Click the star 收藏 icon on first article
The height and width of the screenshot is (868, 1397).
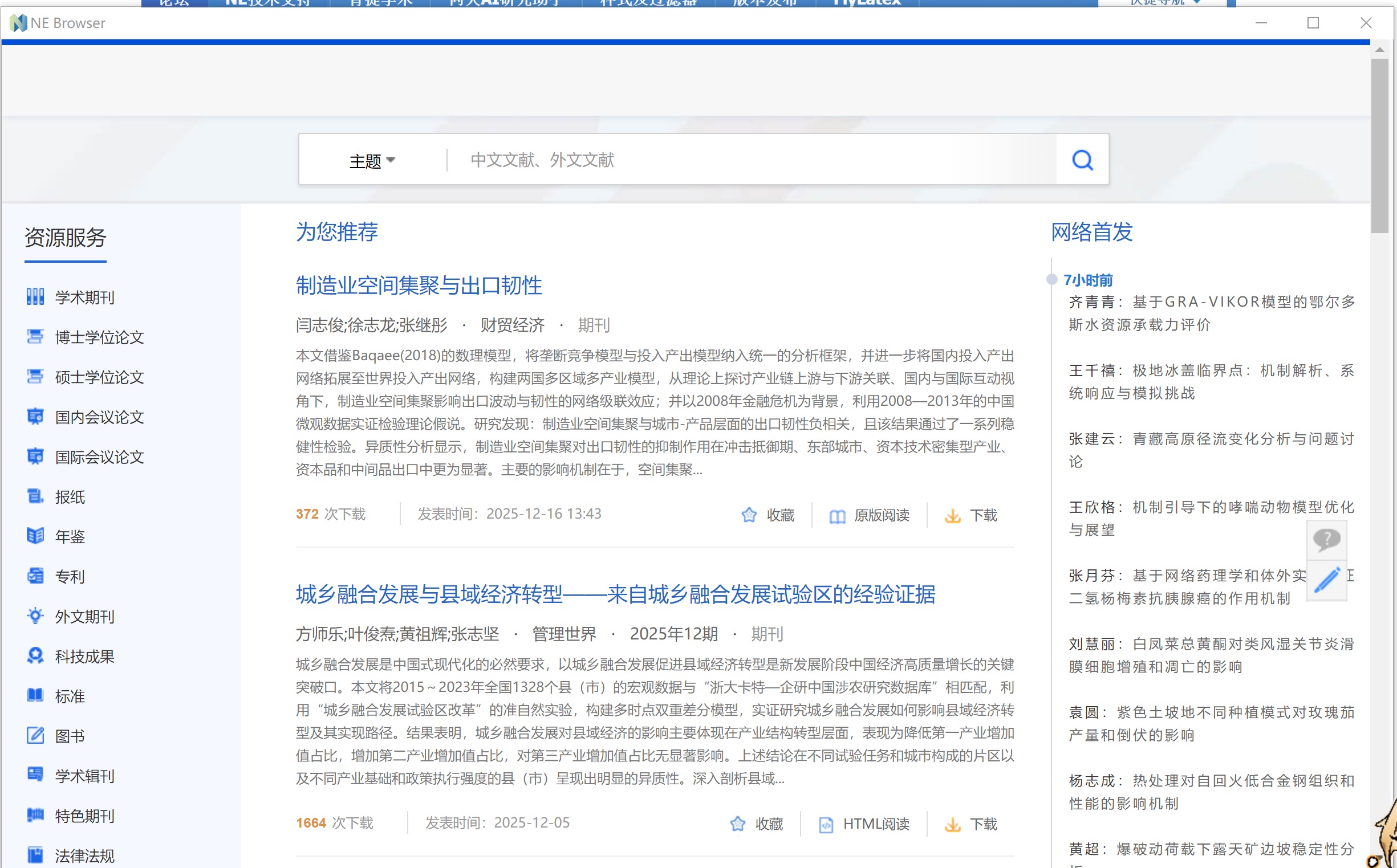coord(749,515)
